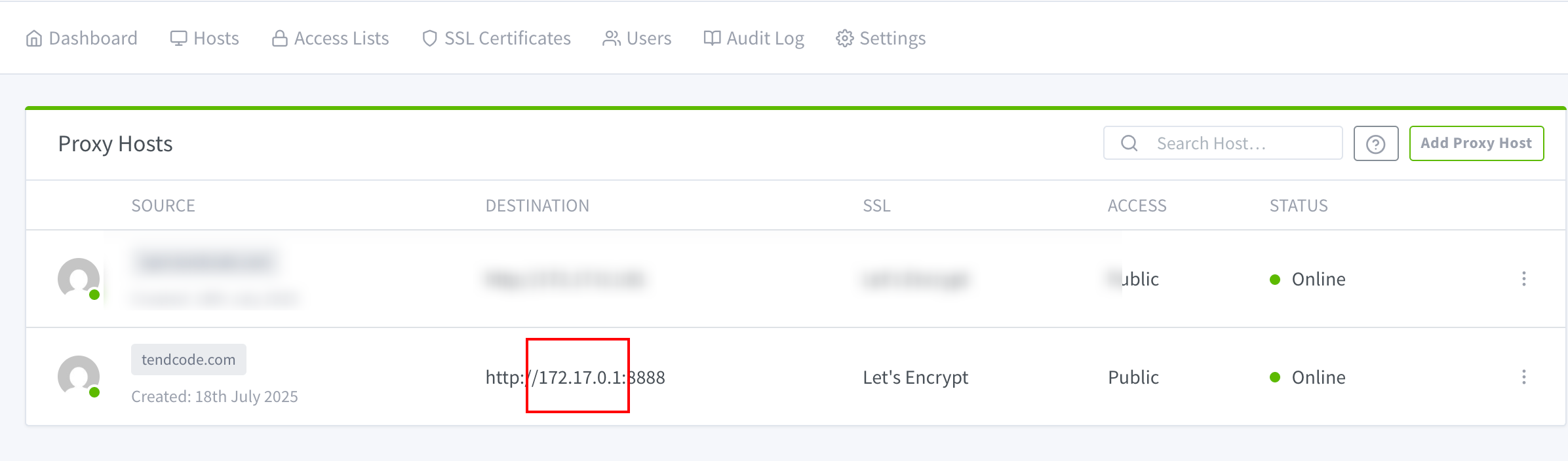
Task: Click the tendcode.com domain tag
Action: coord(189,360)
